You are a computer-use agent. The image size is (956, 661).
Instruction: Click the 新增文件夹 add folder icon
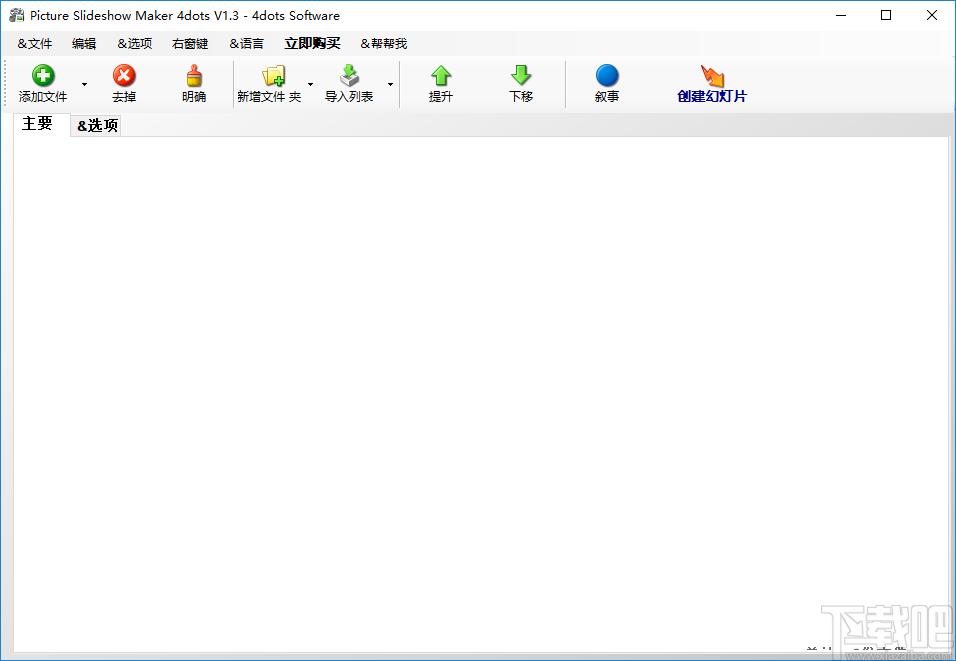pyautogui.click(x=274, y=76)
